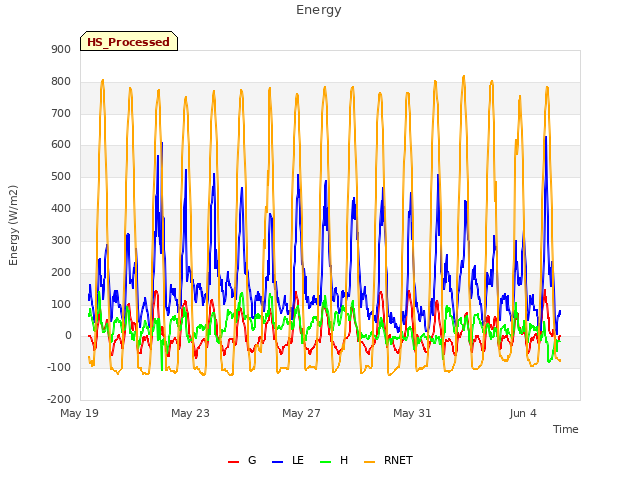Select the LE legend label
This screenshot has height=480, width=640.
click(298, 460)
